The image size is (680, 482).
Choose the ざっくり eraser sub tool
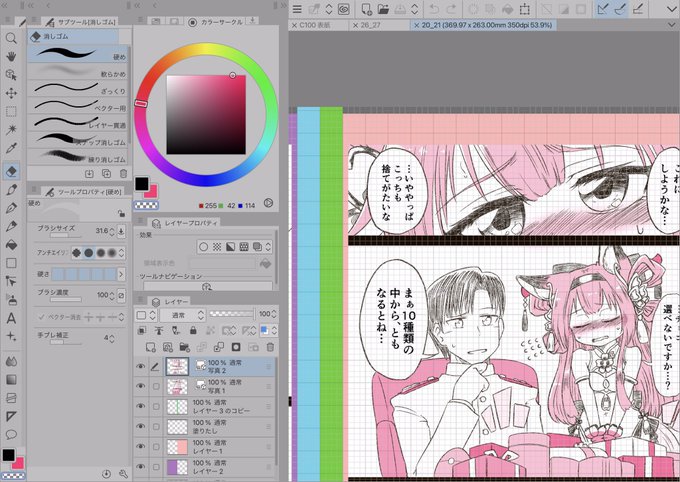point(78,88)
